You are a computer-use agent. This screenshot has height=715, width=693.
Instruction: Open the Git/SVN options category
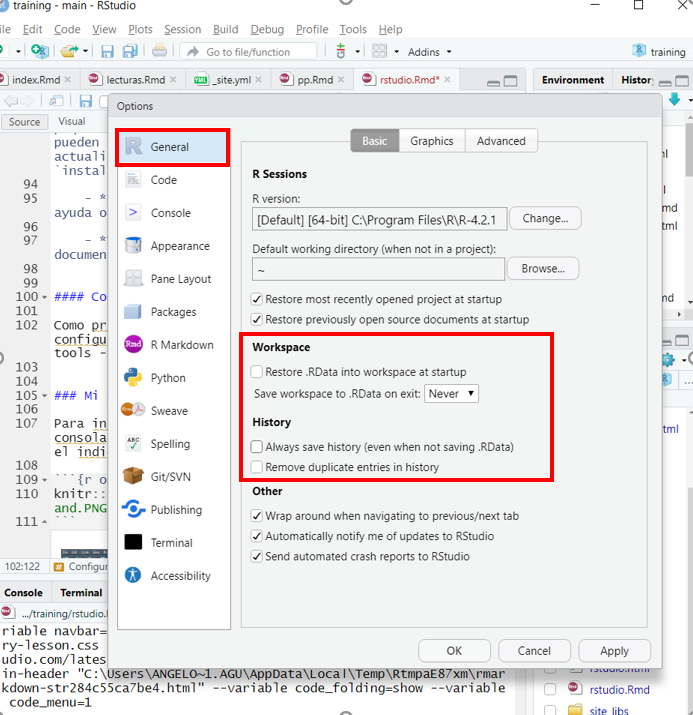click(173, 477)
